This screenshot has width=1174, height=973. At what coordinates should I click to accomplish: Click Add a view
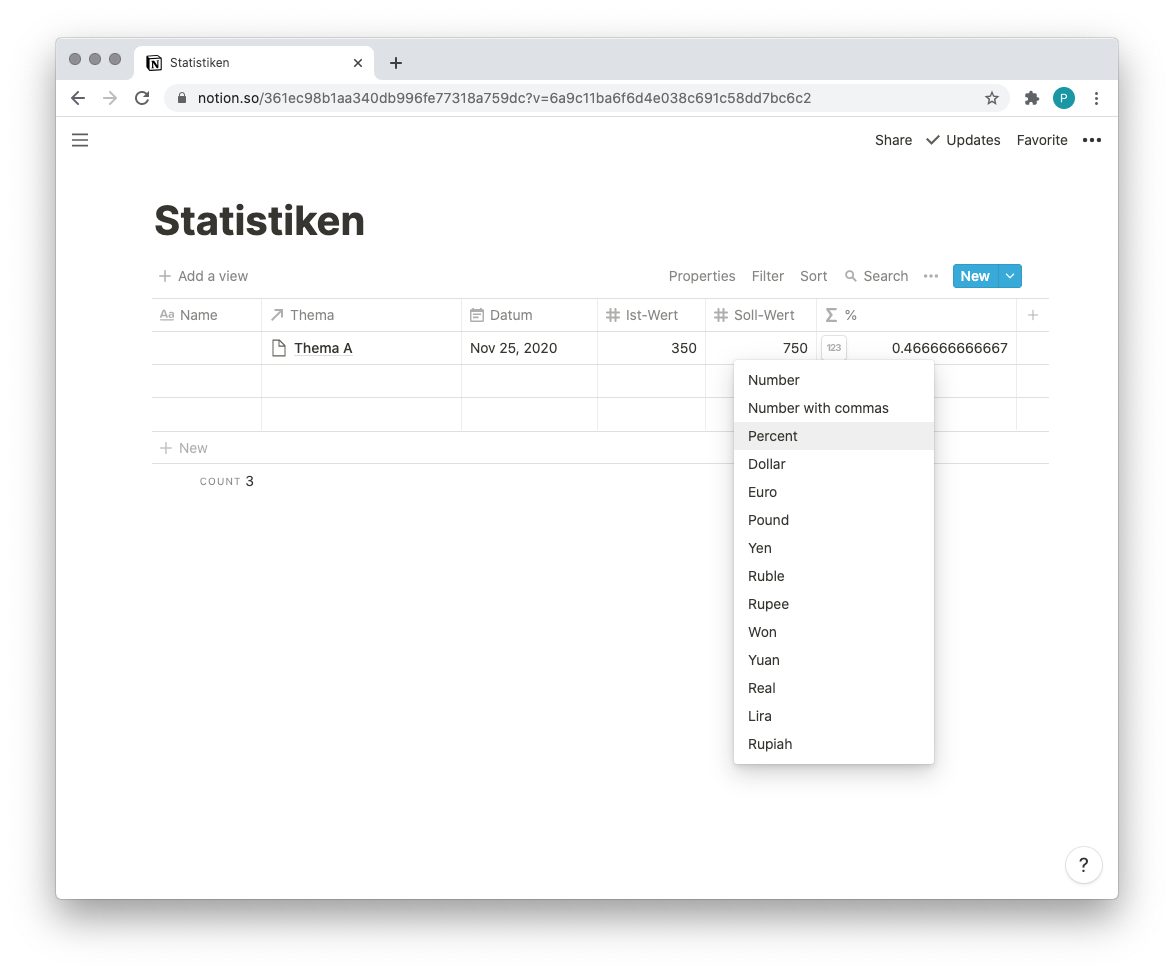point(203,276)
